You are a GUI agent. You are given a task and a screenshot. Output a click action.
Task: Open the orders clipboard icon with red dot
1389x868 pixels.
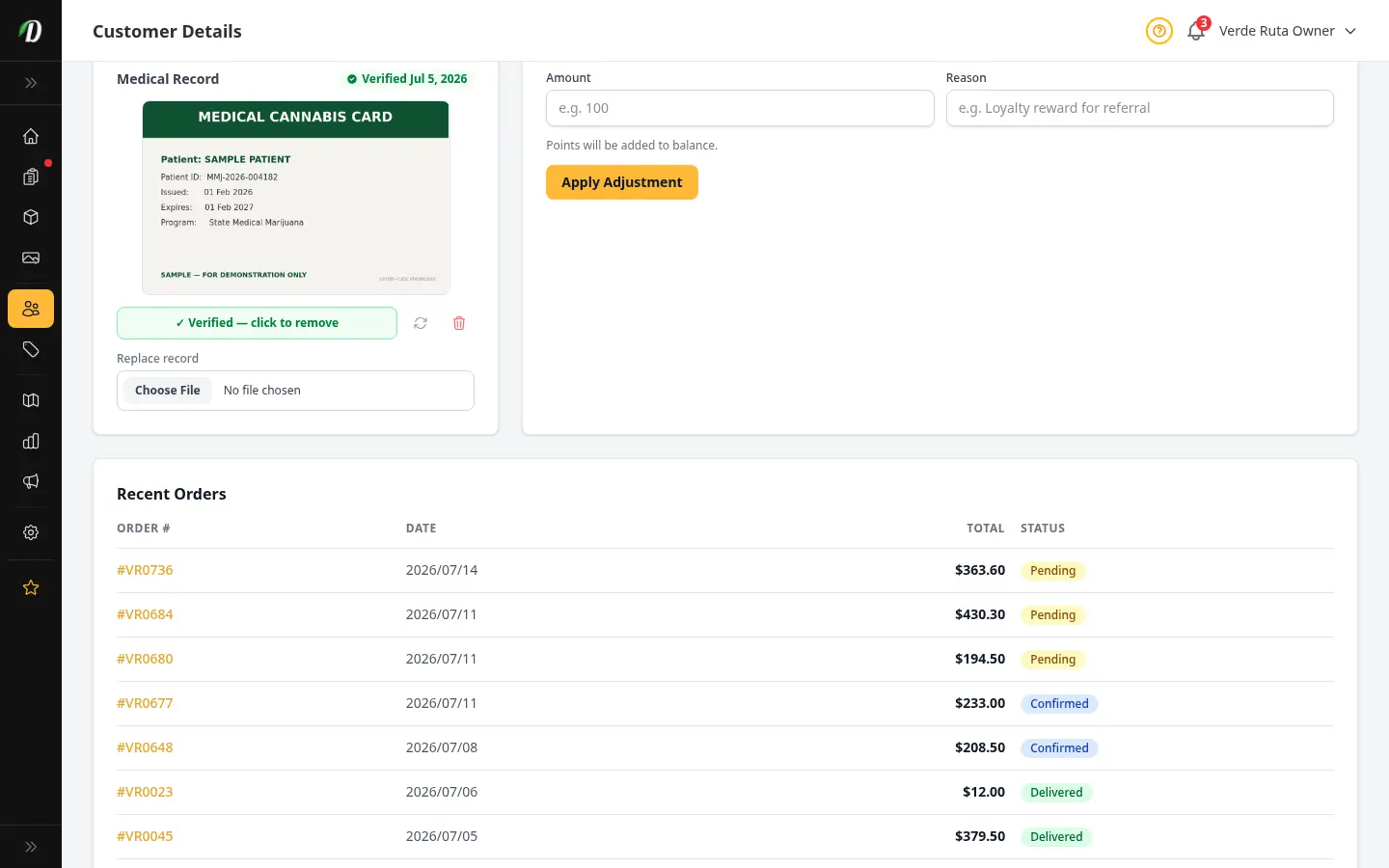[x=31, y=176]
